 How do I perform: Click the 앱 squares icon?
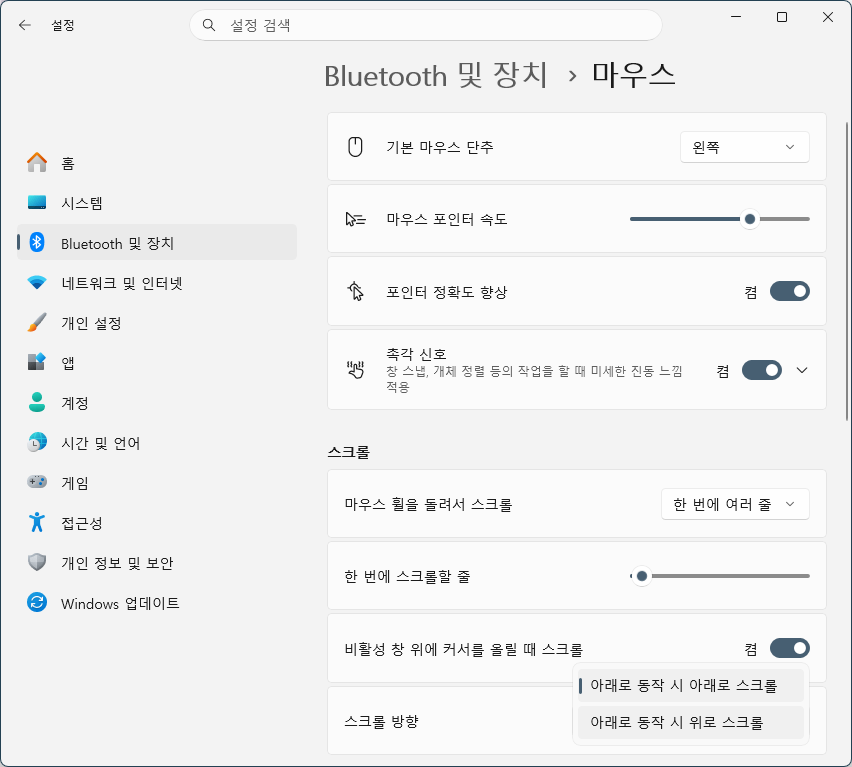click(37, 362)
